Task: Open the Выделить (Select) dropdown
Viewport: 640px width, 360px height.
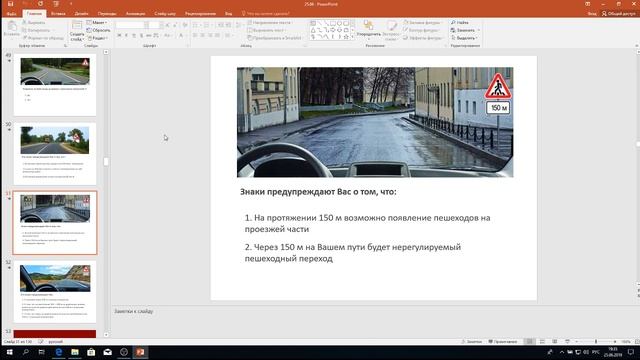Action: pyautogui.click(x=464, y=38)
